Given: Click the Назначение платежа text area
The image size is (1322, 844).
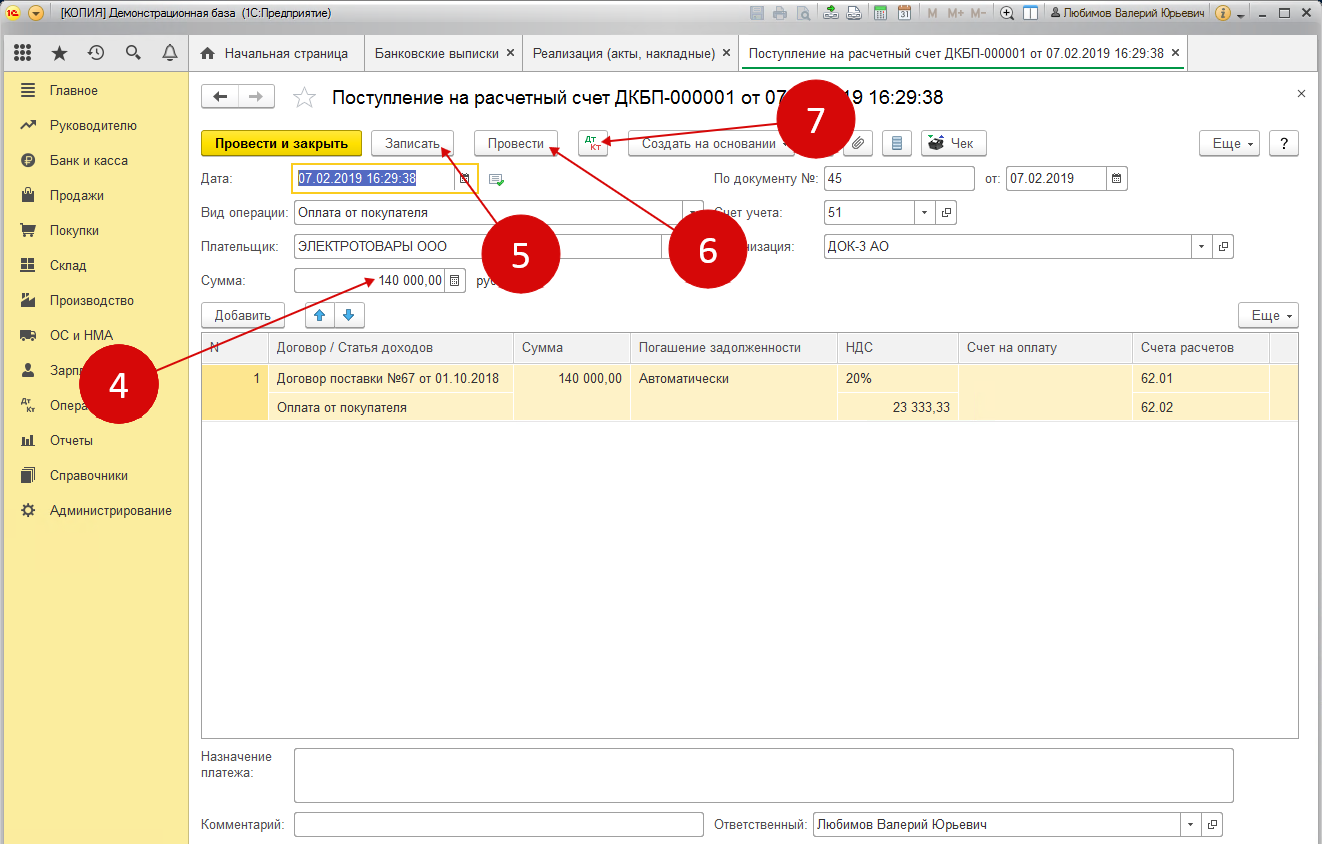Looking at the screenshot, I should [x=763, y=775].
